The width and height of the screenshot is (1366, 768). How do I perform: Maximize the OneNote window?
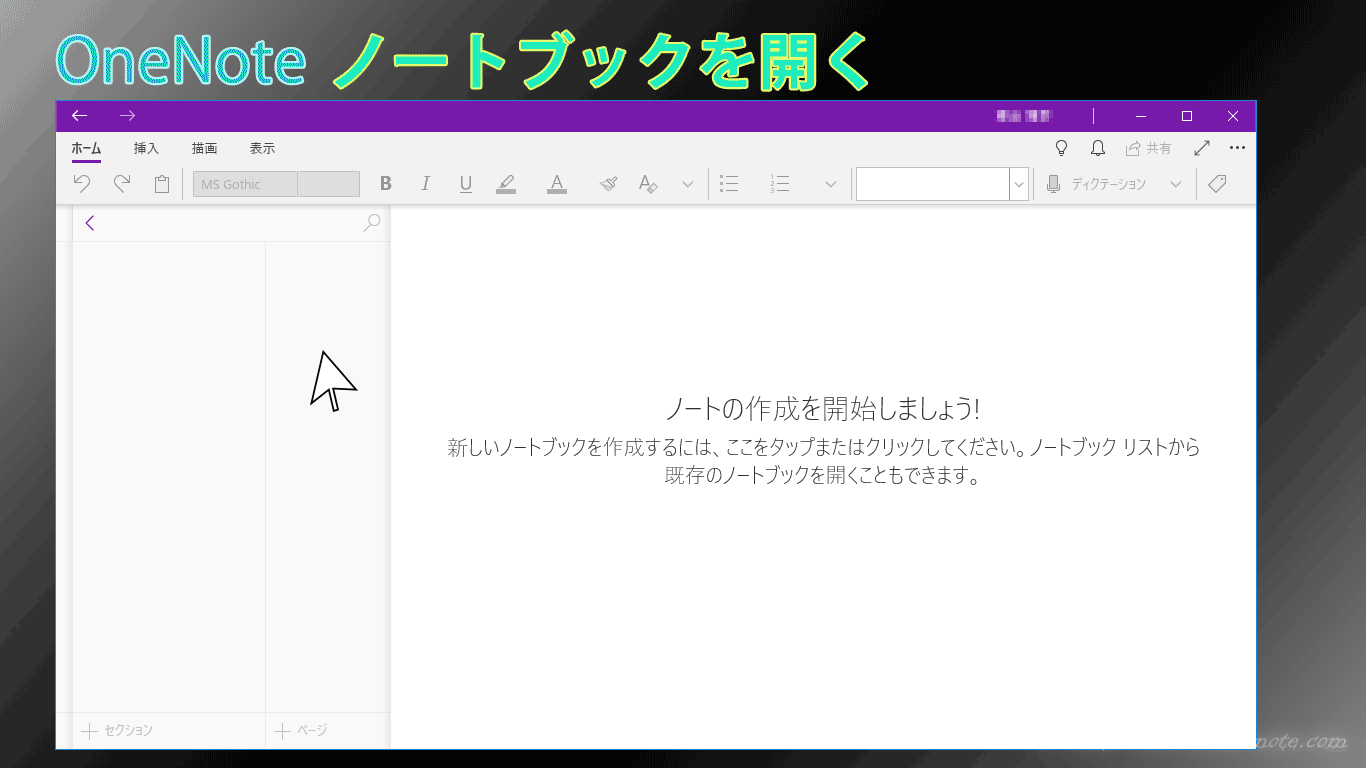point(1187,116)
